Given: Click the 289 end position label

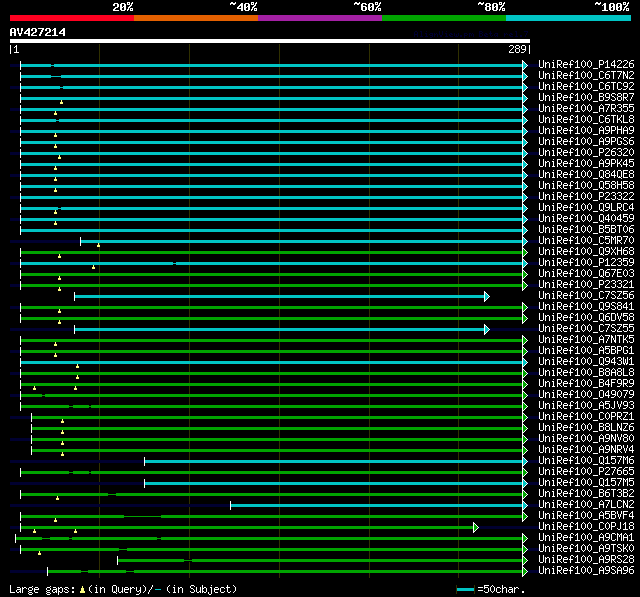Looking at the screenshot, I should pyautogui.click(x=517, y=49).
